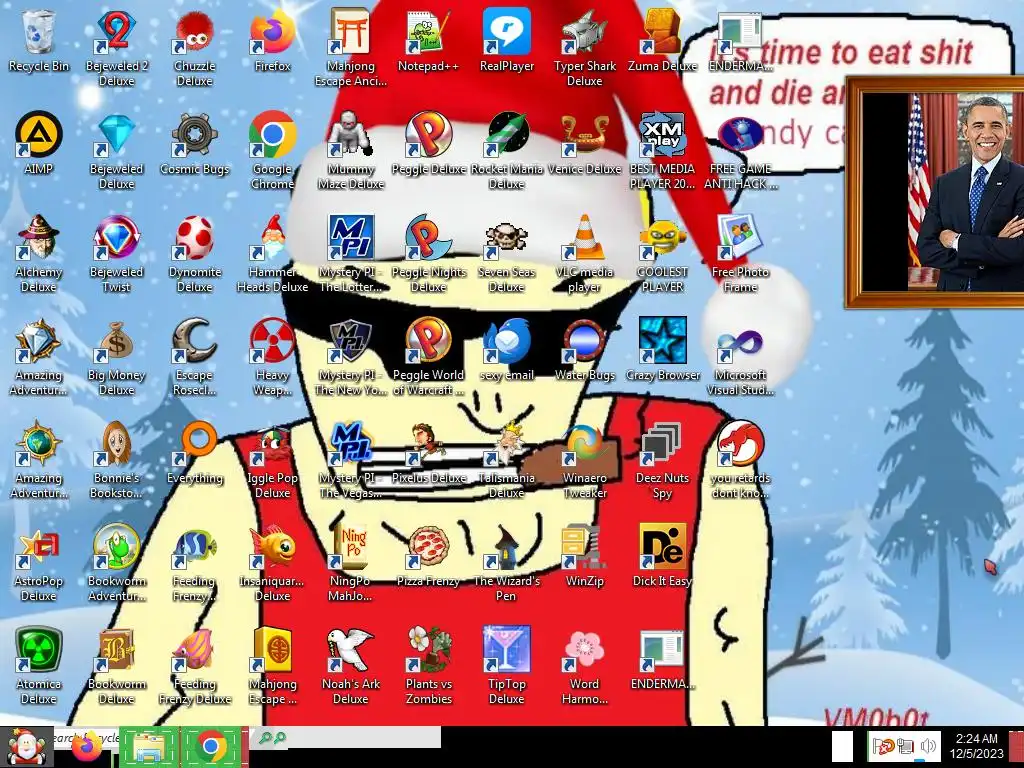Open VLC media player shortcut

[x=584, y=255]
